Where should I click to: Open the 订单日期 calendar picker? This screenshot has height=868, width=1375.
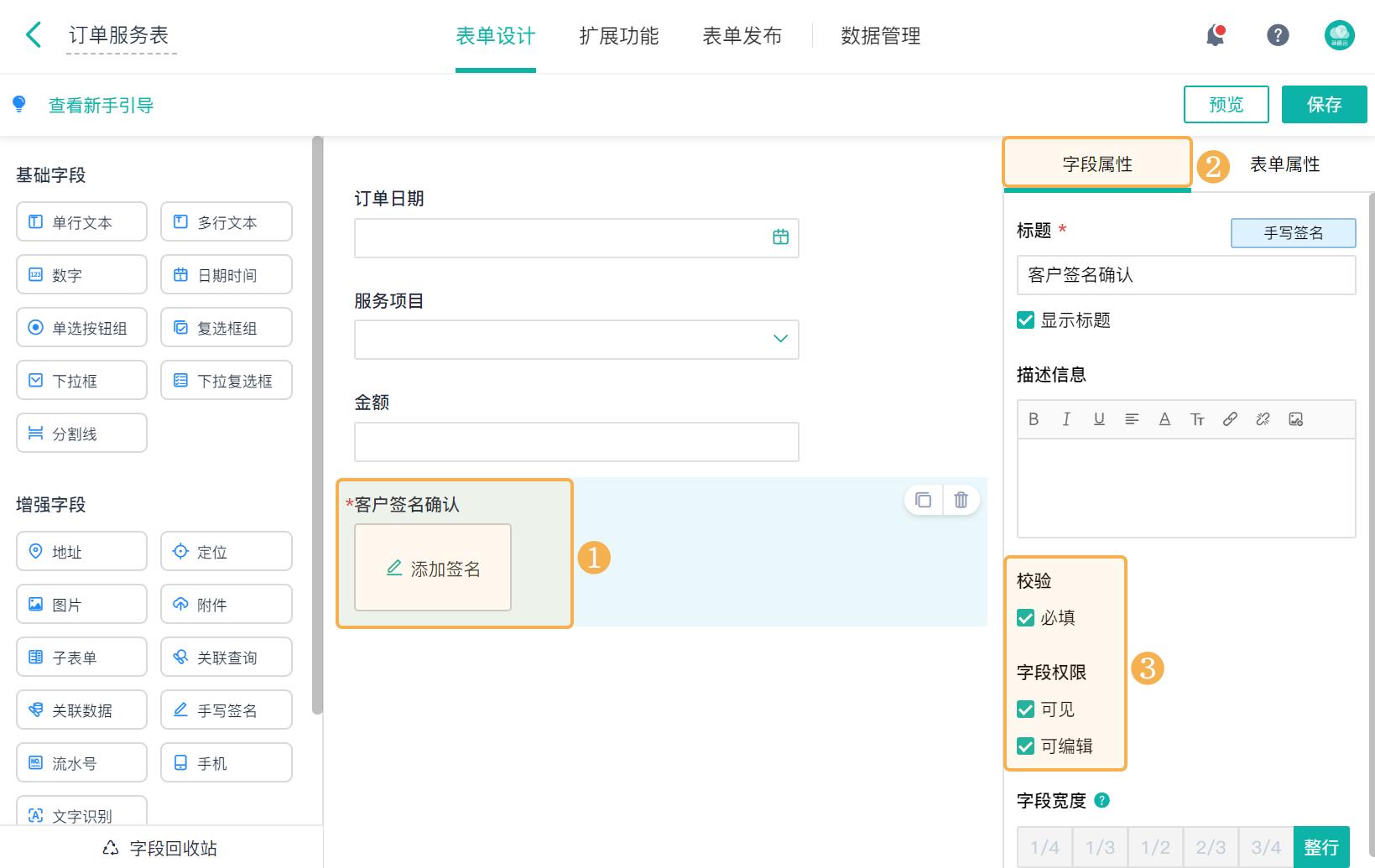781,237
